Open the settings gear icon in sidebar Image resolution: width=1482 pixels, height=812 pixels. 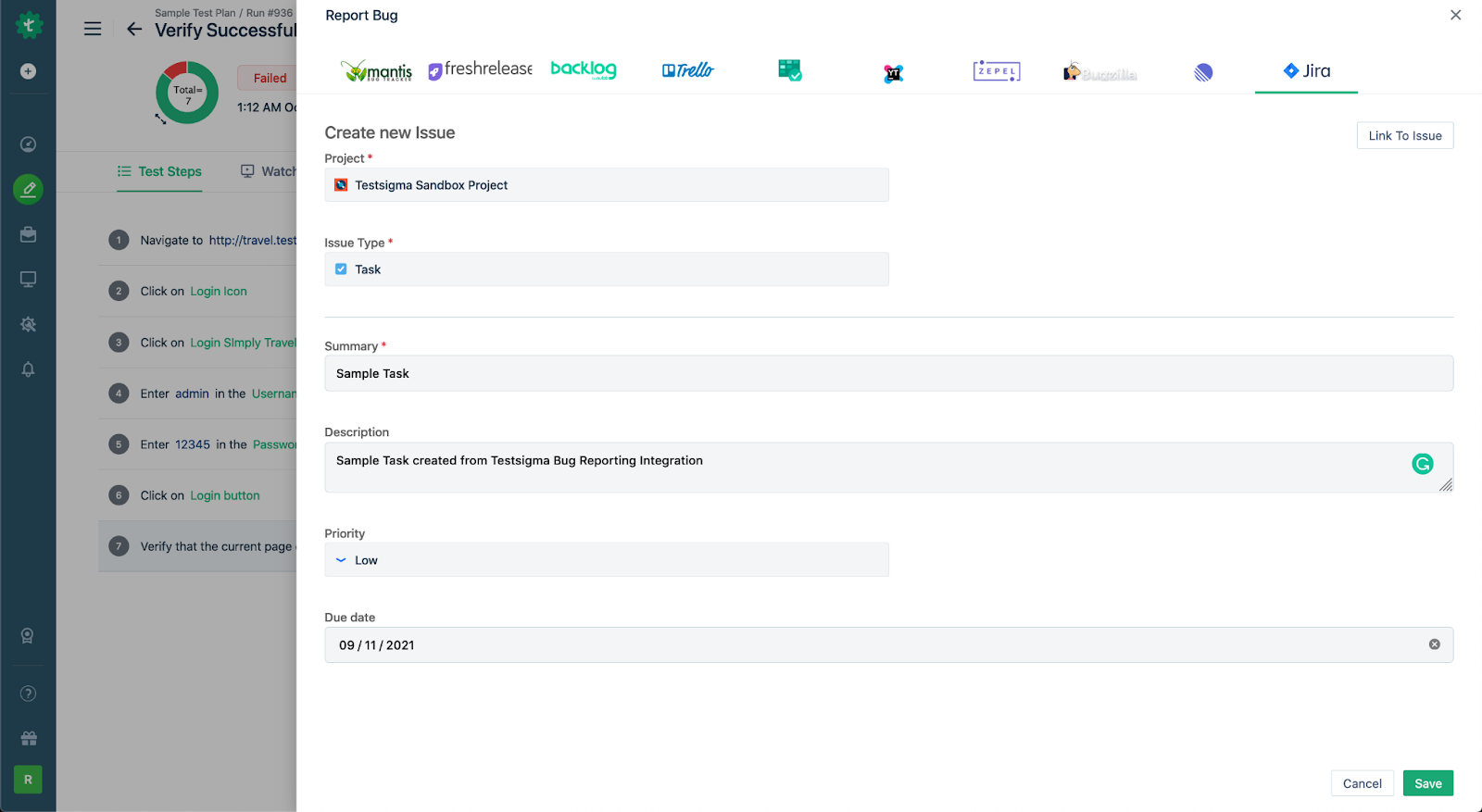coord(28,324)
